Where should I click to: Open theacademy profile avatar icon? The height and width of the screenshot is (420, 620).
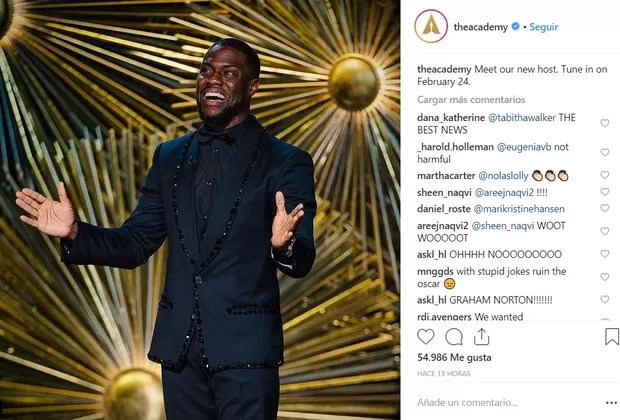431,26
